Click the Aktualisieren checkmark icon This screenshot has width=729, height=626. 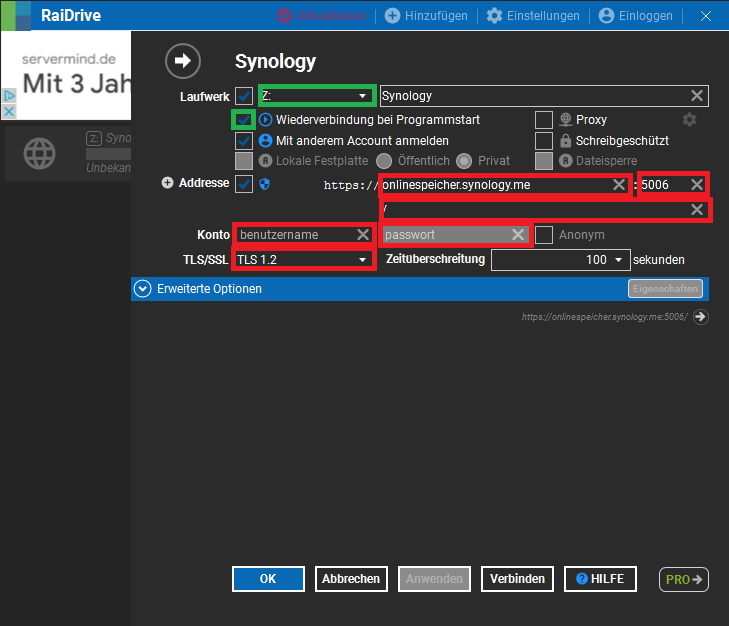tap(284, 15)
